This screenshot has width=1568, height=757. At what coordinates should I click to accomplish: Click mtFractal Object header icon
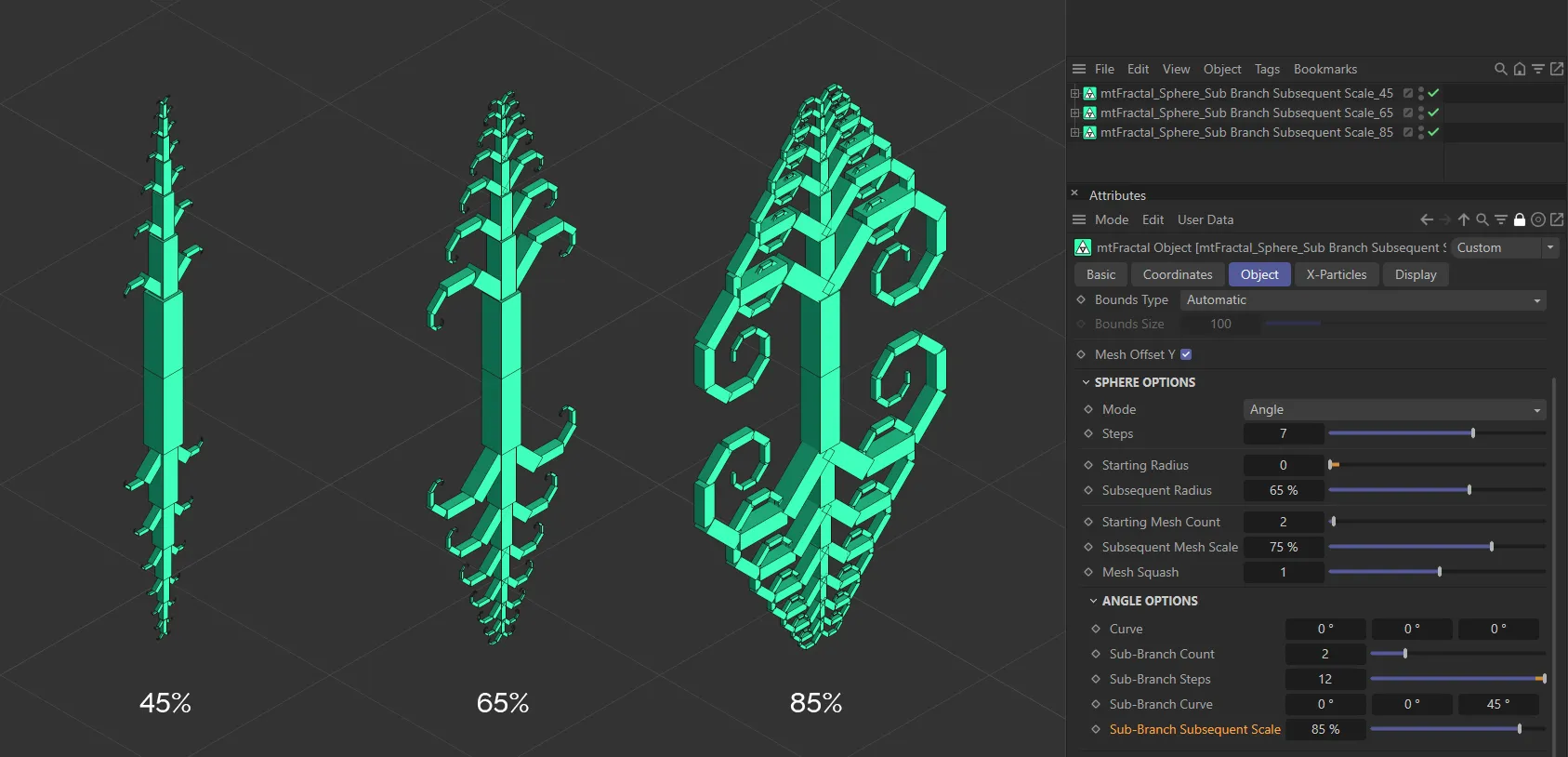(1083, 247)
